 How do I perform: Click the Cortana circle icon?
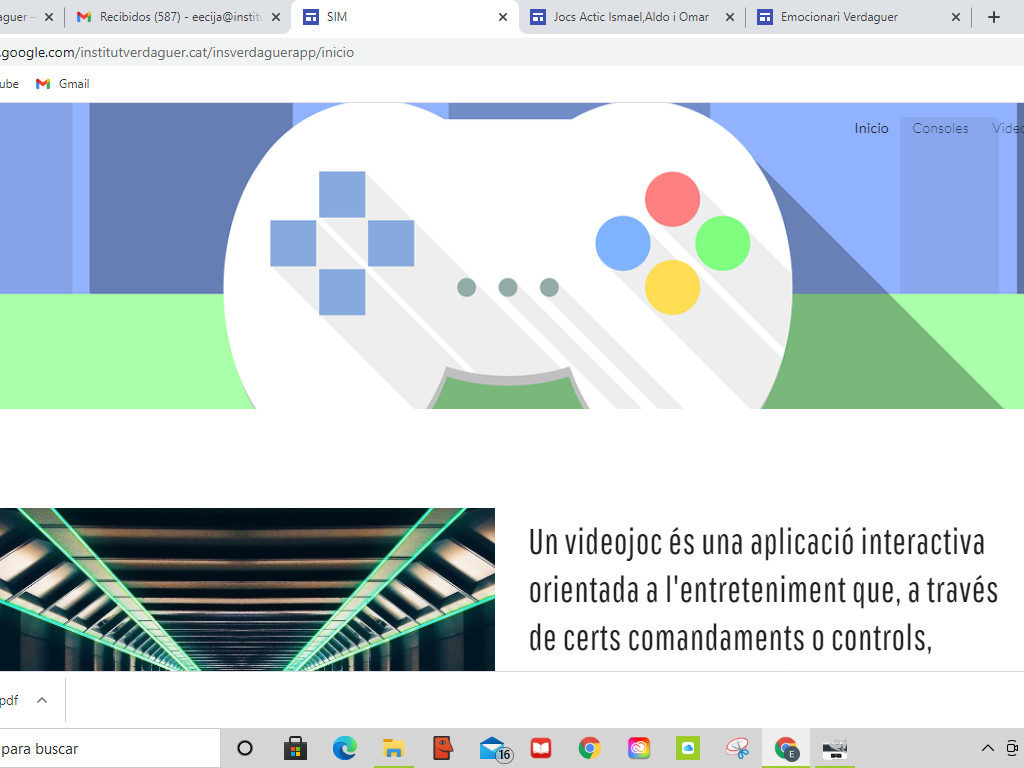tap(245, 748)
